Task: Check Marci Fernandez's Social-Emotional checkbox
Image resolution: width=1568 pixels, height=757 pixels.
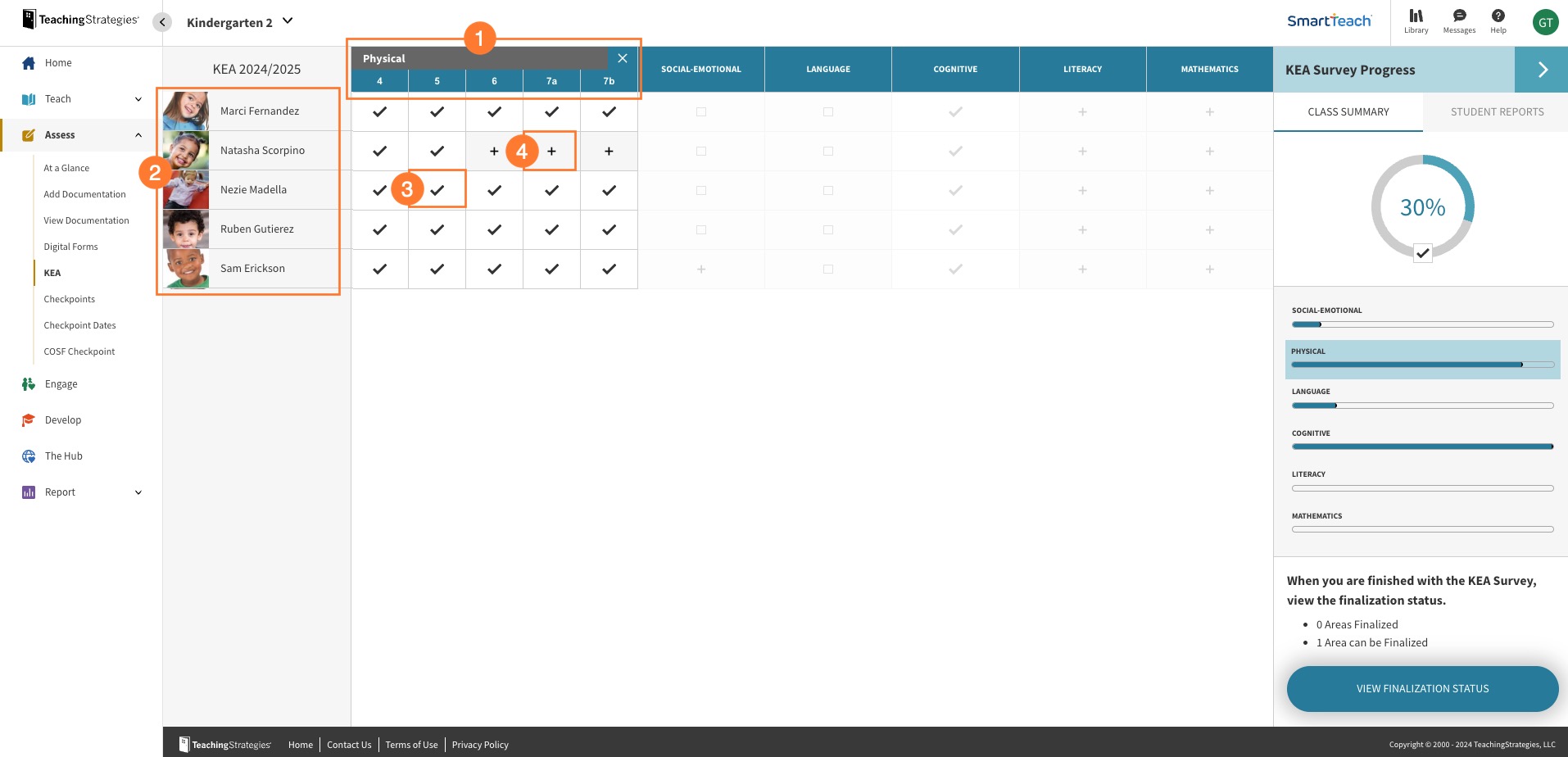Action: [x=700, y=111]
